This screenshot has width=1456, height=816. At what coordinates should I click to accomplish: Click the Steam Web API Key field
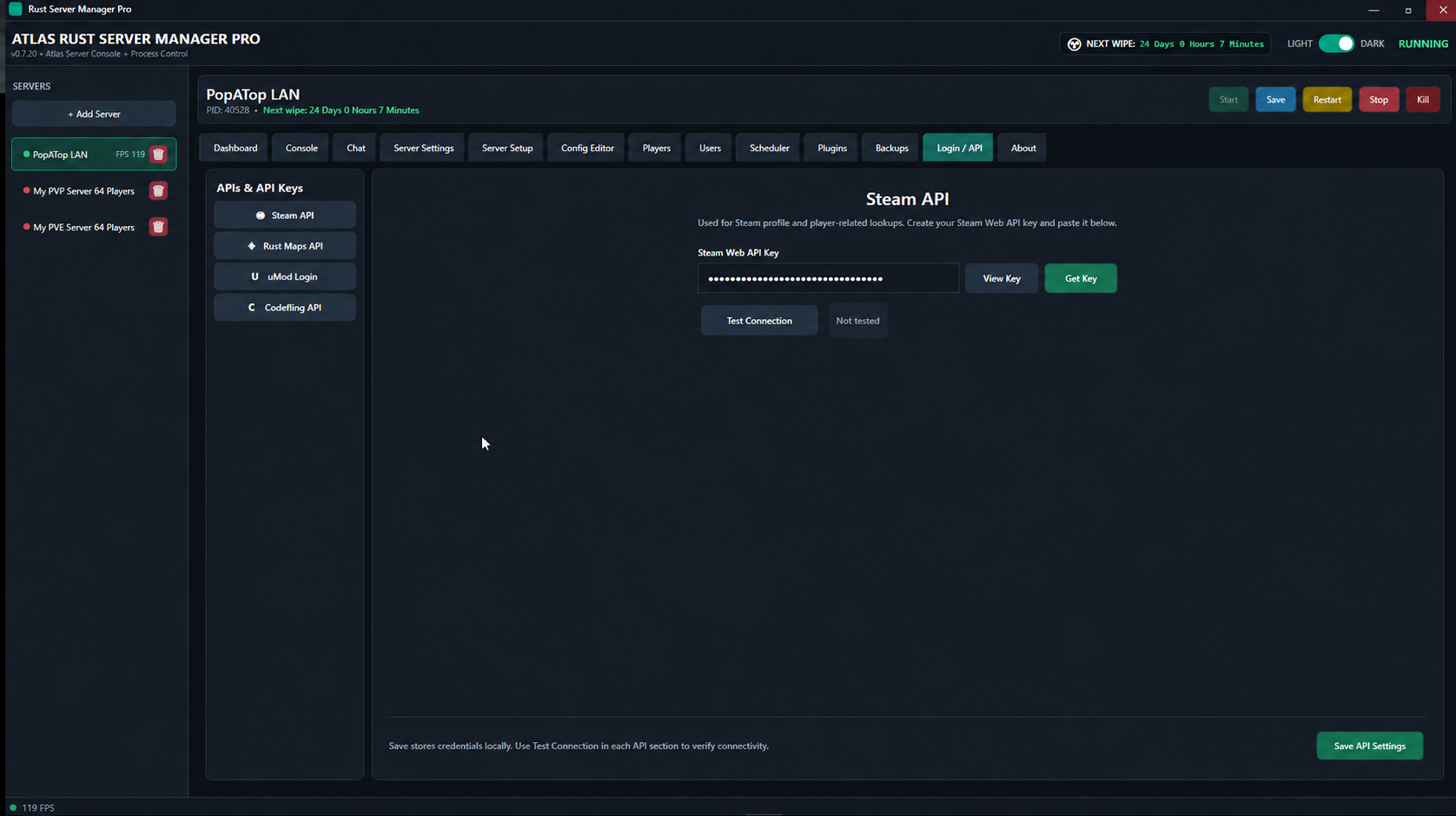(x=828, y=278)
